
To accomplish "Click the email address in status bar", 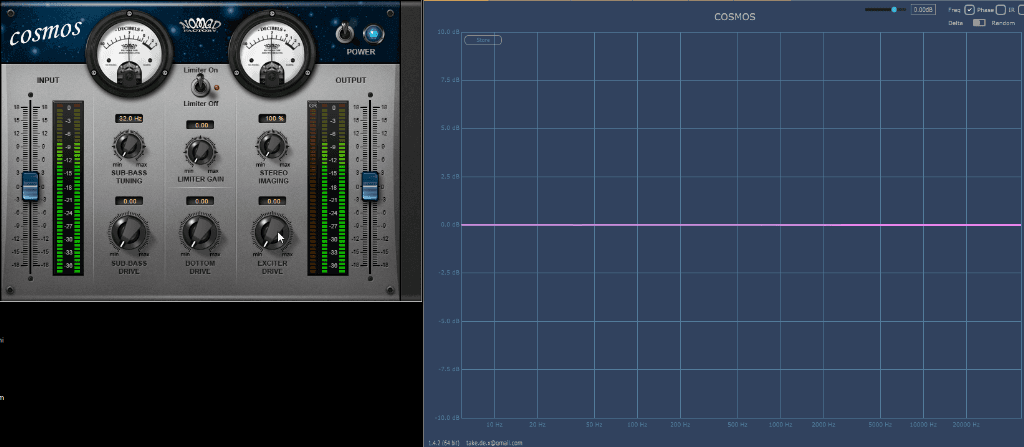I will [494, 442].
